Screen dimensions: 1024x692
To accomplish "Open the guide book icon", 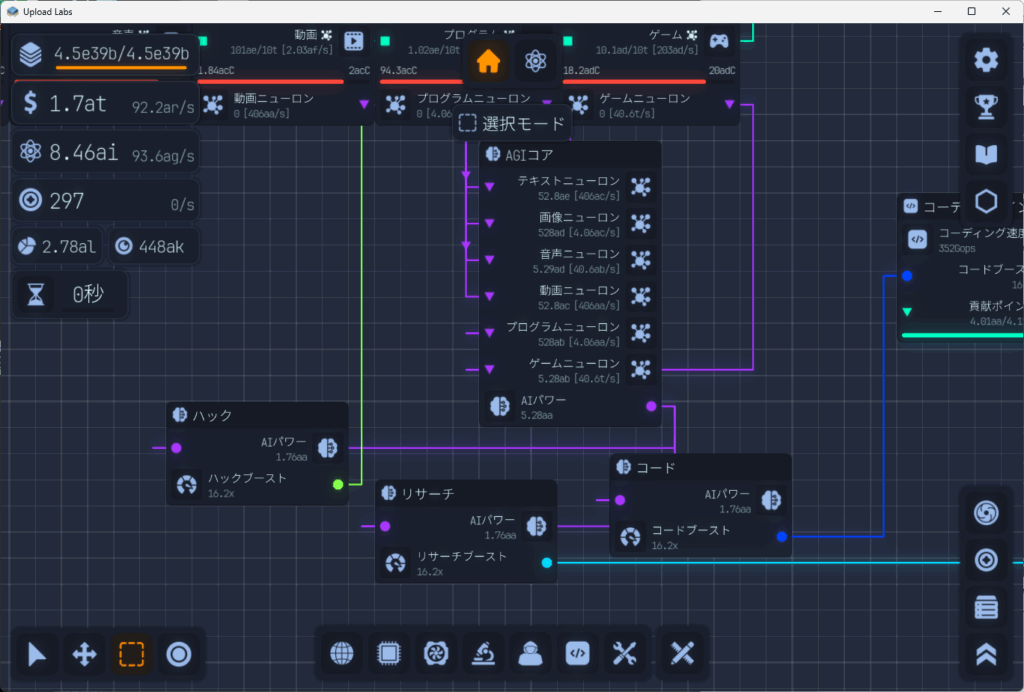I will 986,154.
